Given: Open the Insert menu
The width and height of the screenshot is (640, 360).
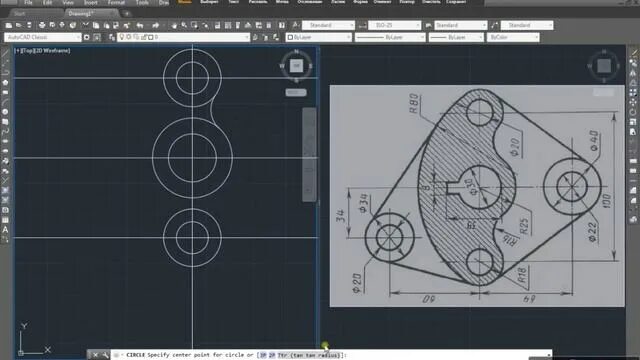Looking at the screenshot, I should pos(91,2).
